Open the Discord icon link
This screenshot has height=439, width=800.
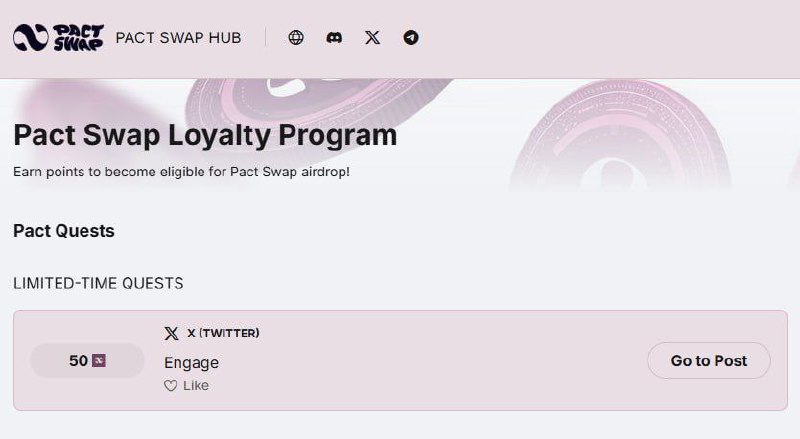(334, 38)
